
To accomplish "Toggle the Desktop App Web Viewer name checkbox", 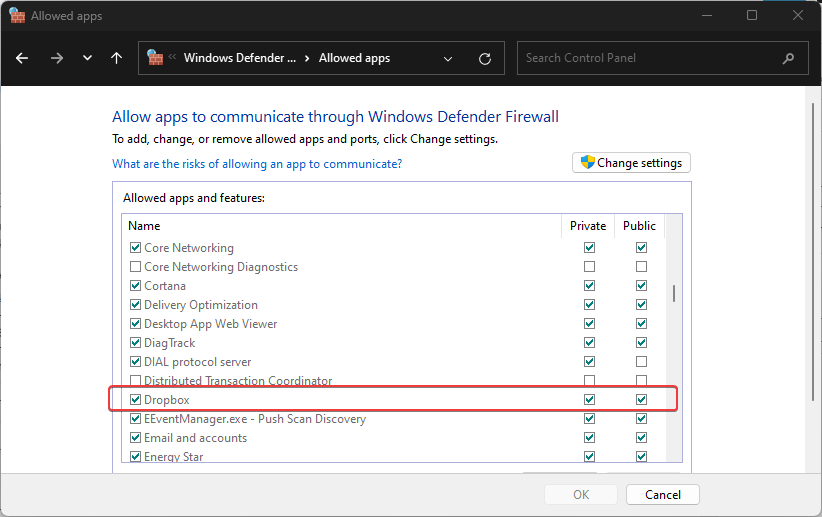I will pyautogui.click(x=135, y=324).
